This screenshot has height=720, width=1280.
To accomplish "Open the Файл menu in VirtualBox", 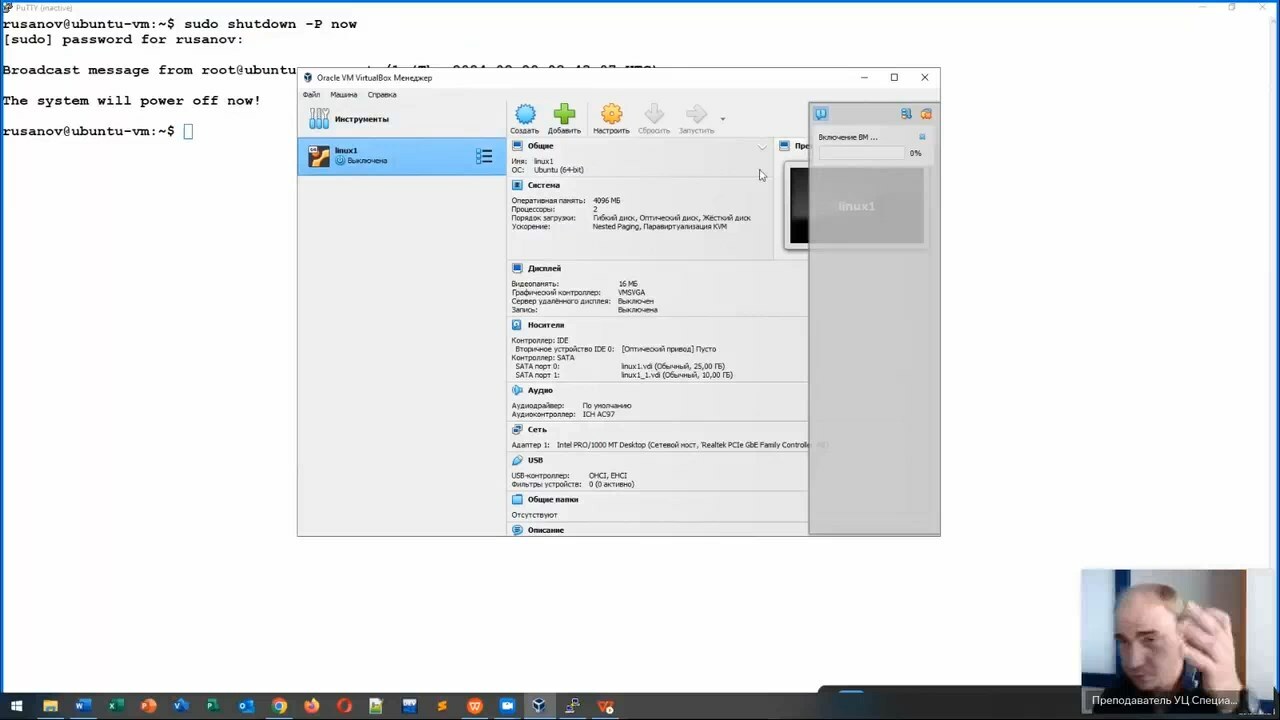I will (x=311, y=95).
